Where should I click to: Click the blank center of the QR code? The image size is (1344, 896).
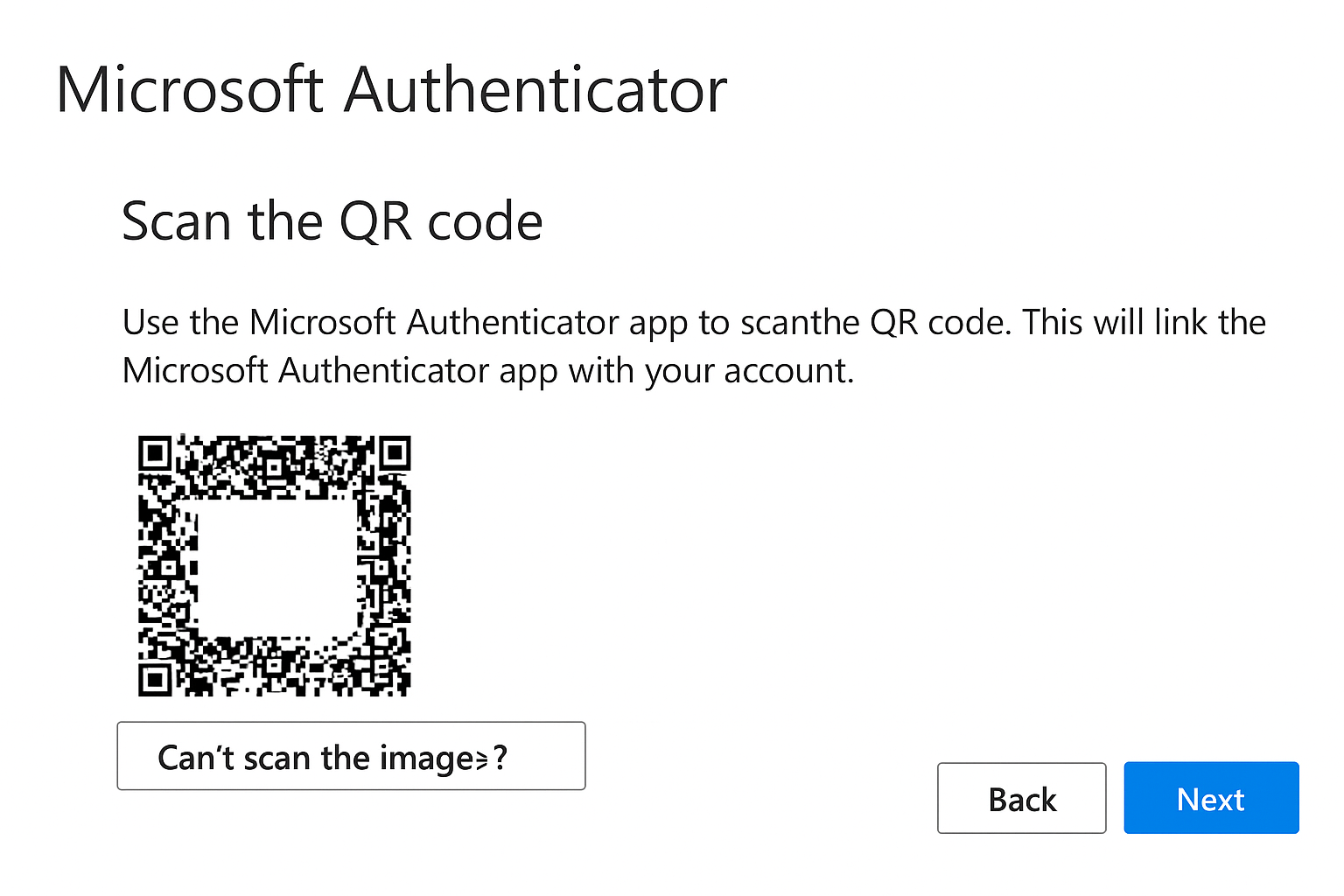point(271,564)
